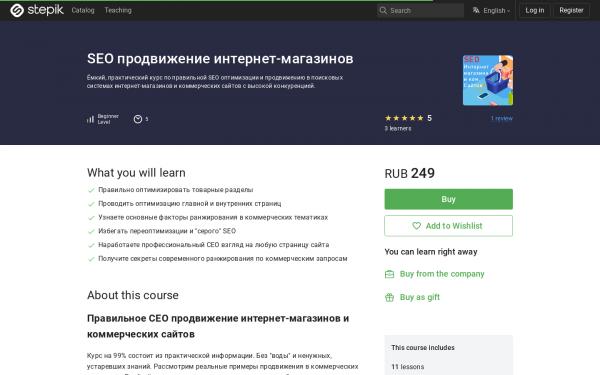The height and width of the screenshot is (375, 600).
Task: Click the checkmark beside 'Проводить оптимизацию главной'
Action: point(91,204)
